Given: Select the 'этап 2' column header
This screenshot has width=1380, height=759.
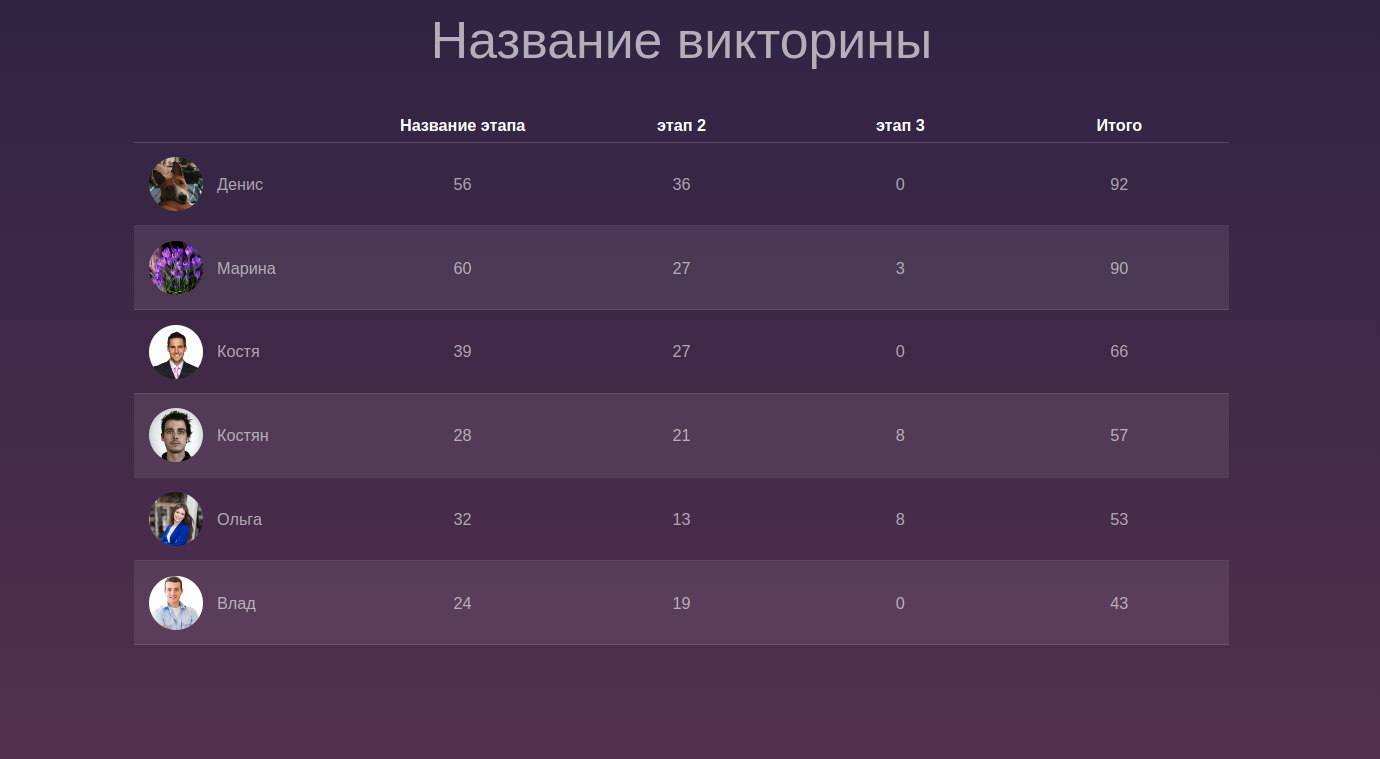Looking at the screenshot, I should click(681, 126).
